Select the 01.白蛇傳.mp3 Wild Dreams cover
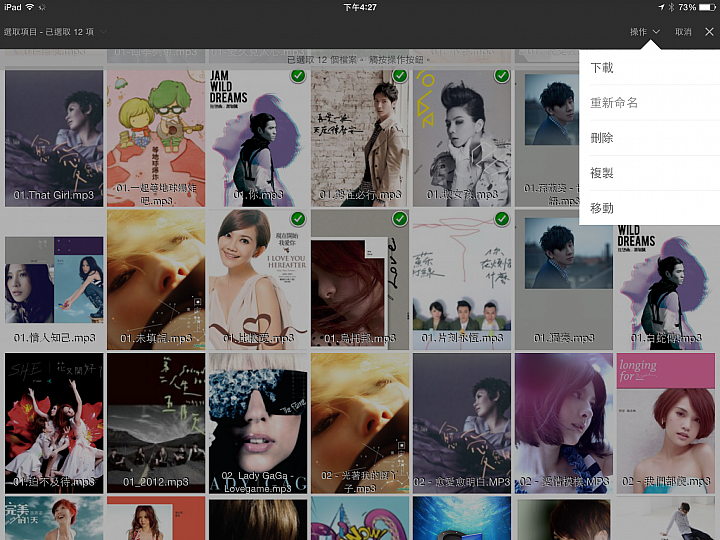This screenshot has width=720, height=540. [666, 287]
